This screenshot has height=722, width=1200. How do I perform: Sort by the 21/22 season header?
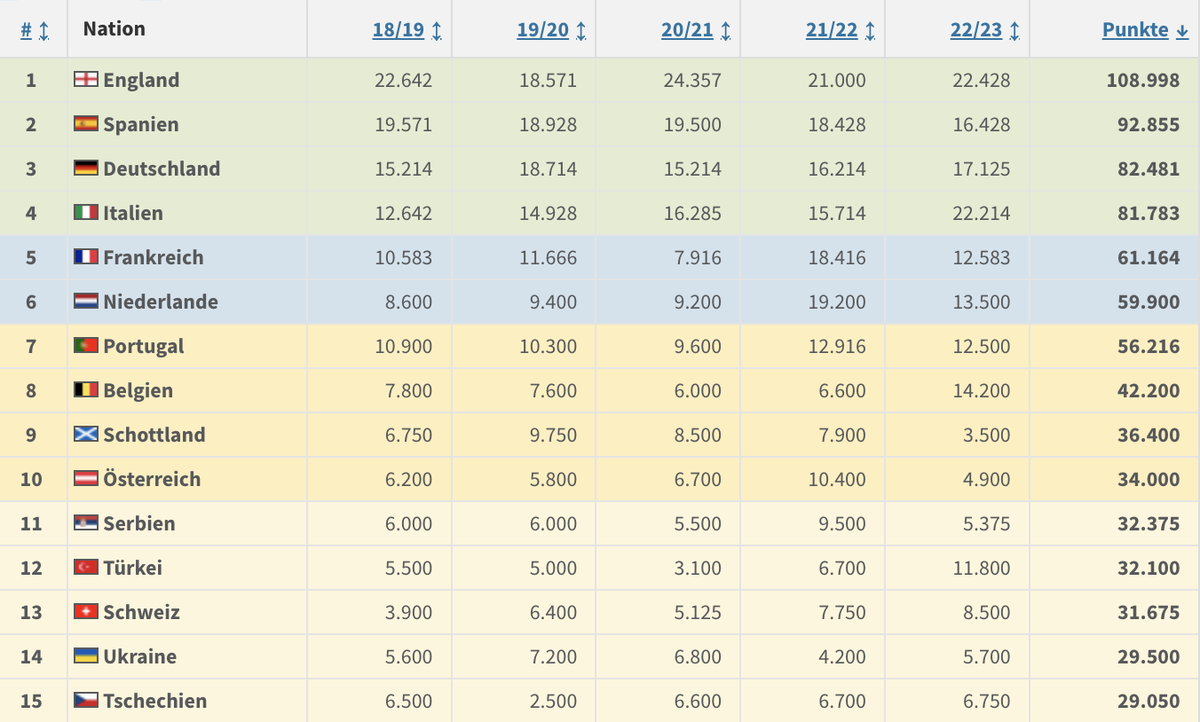840,30
